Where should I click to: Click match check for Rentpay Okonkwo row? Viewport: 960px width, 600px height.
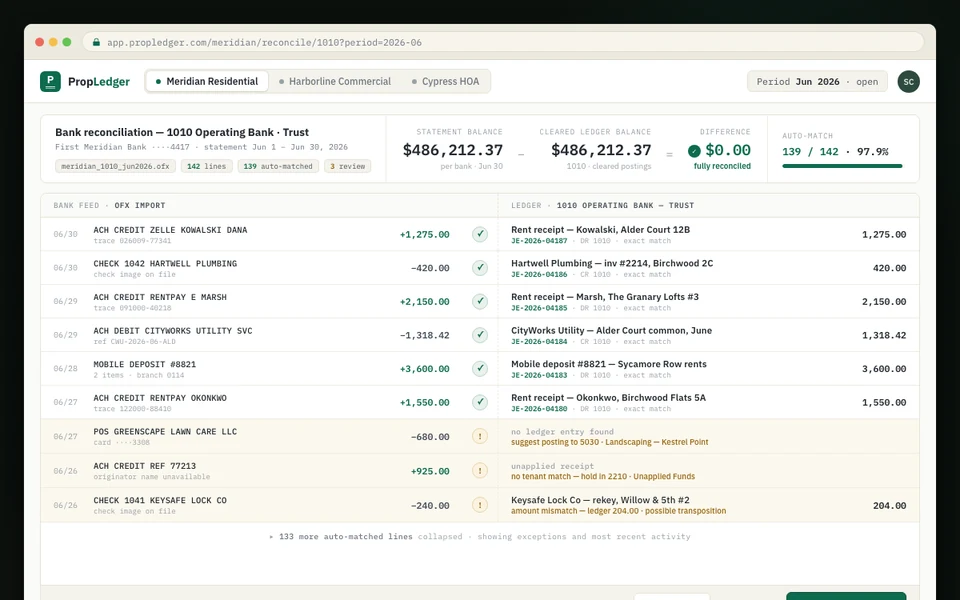point(479,402)
